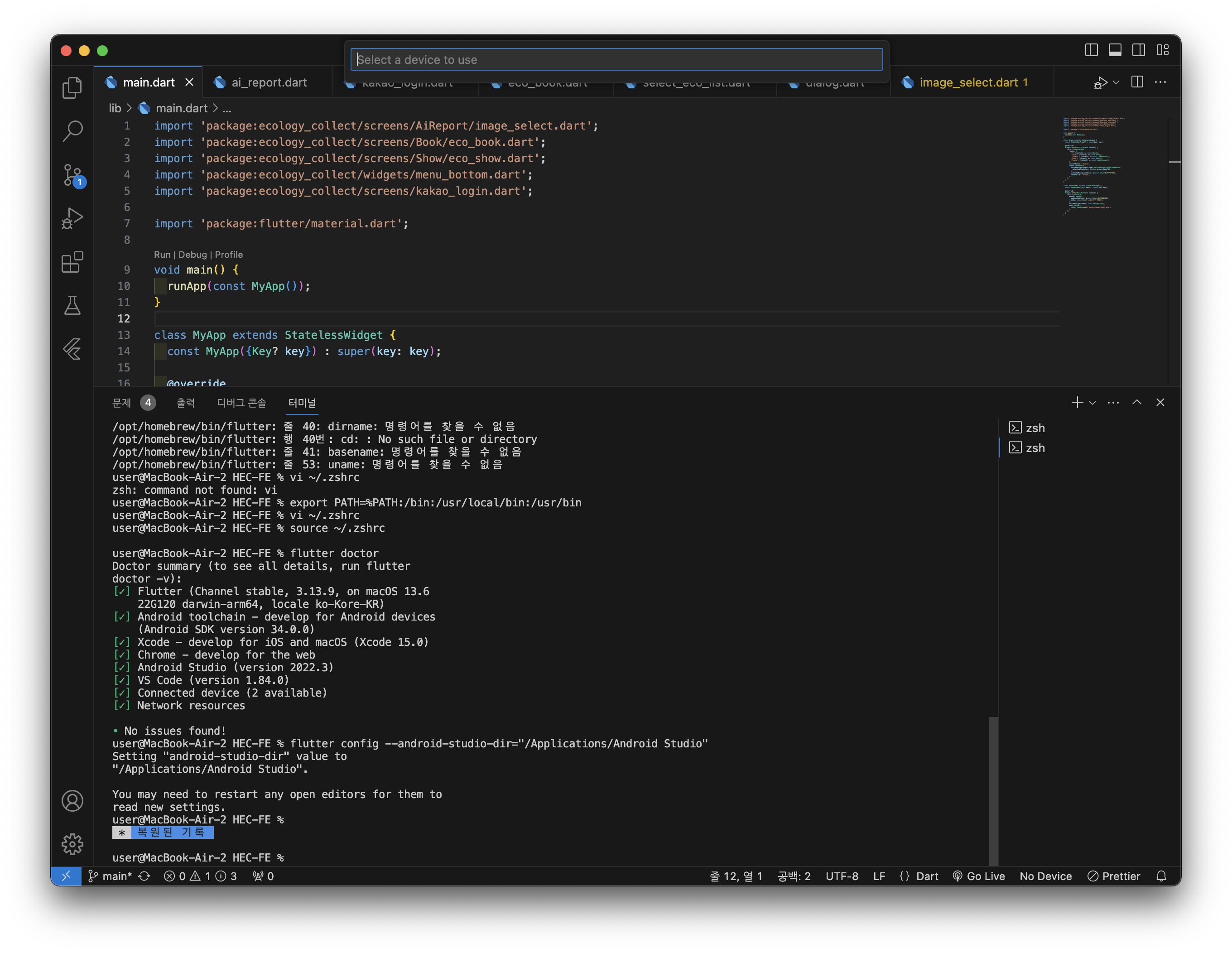Maximize the panel size

coord(1137,402)
